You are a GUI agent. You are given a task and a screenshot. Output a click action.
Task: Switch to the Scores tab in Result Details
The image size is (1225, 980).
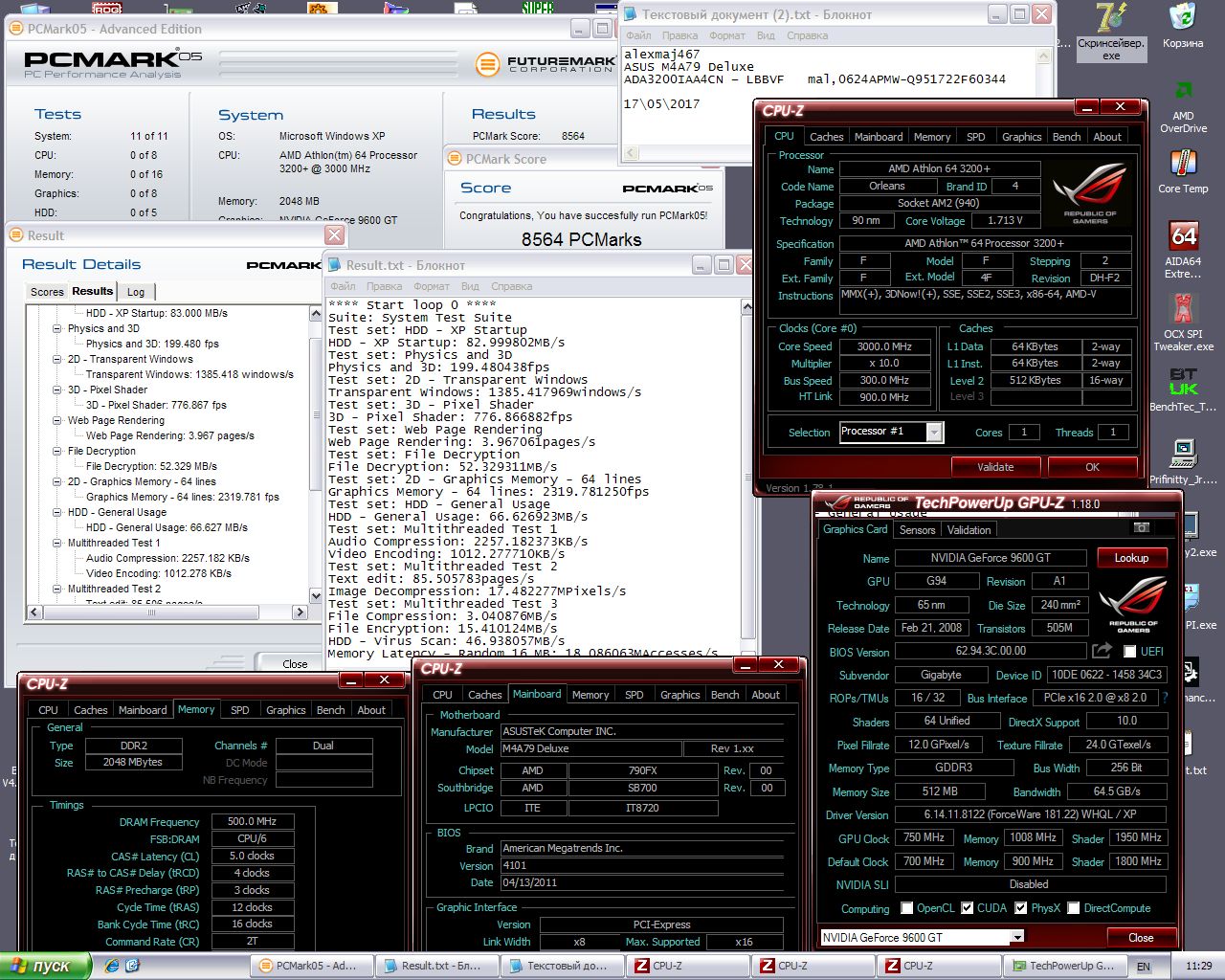(47, 292)
